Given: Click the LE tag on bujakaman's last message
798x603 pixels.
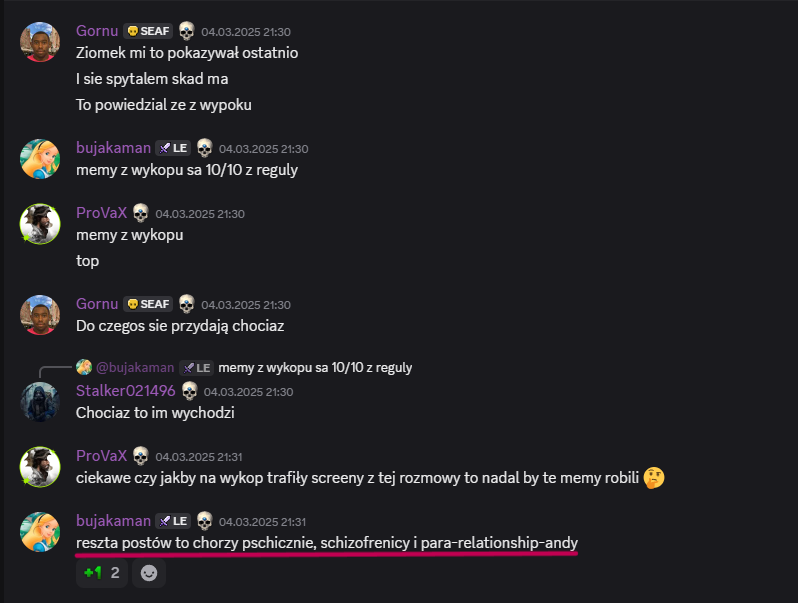Looking at the screenshot, I should point(173,521).
